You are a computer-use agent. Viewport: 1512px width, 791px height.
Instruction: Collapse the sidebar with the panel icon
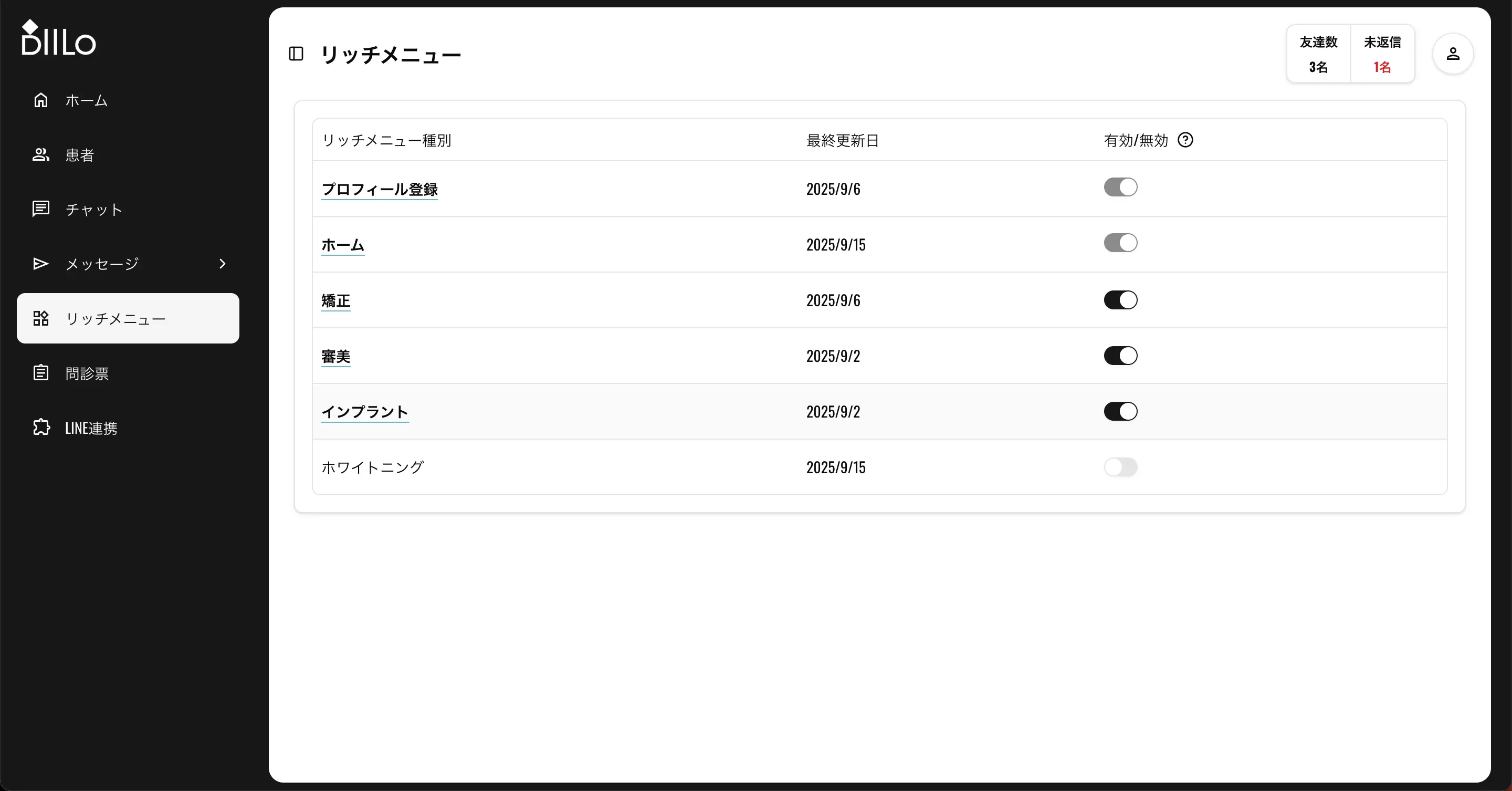click(295, 54)
